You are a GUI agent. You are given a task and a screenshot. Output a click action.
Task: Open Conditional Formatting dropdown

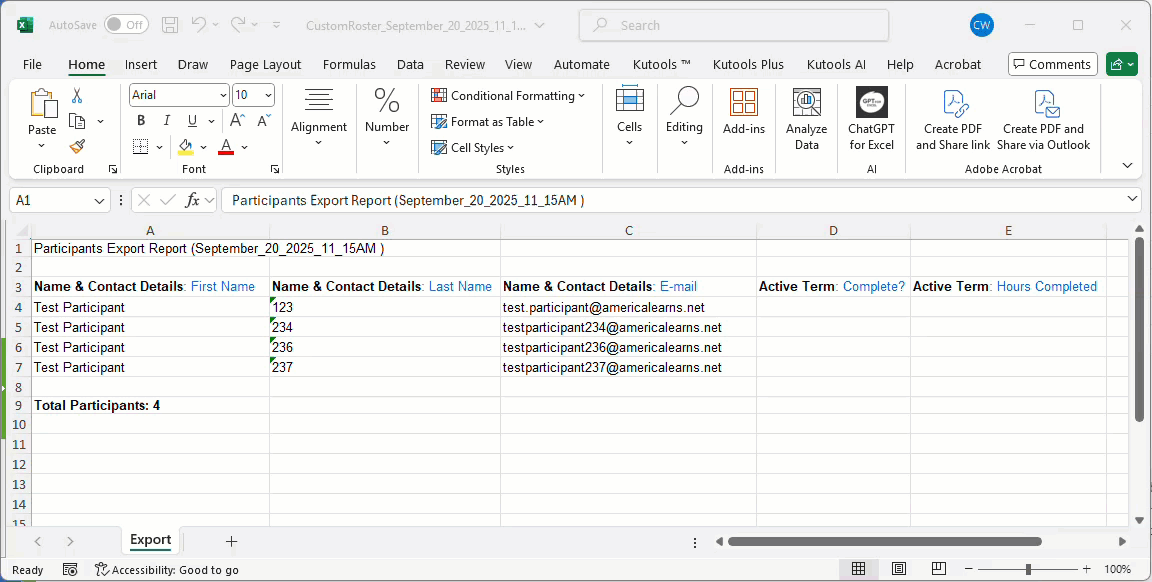pos(509,96)
